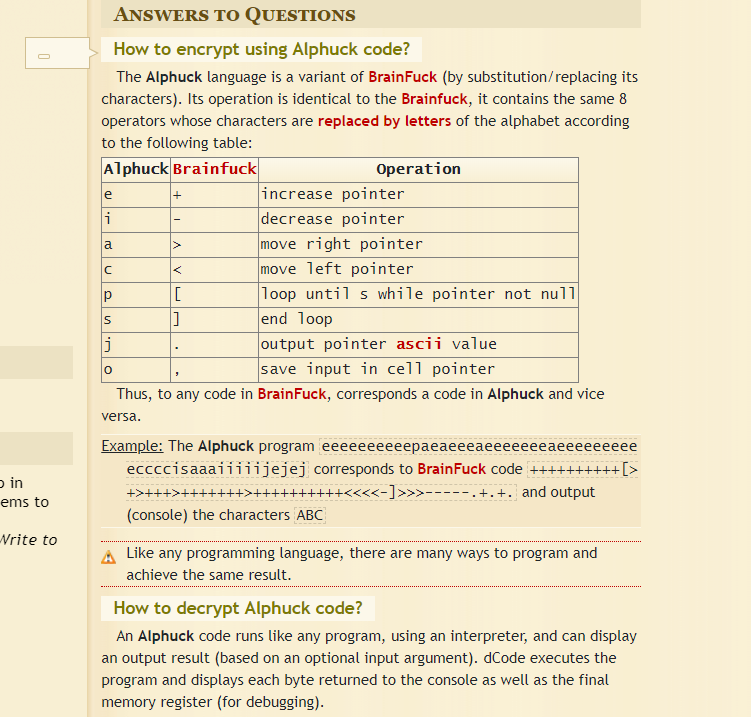Click the bold 'Alphuck' in the decrypt paragraph
The width and height of the screenshot is (751, 717).
tap(166, 636)
